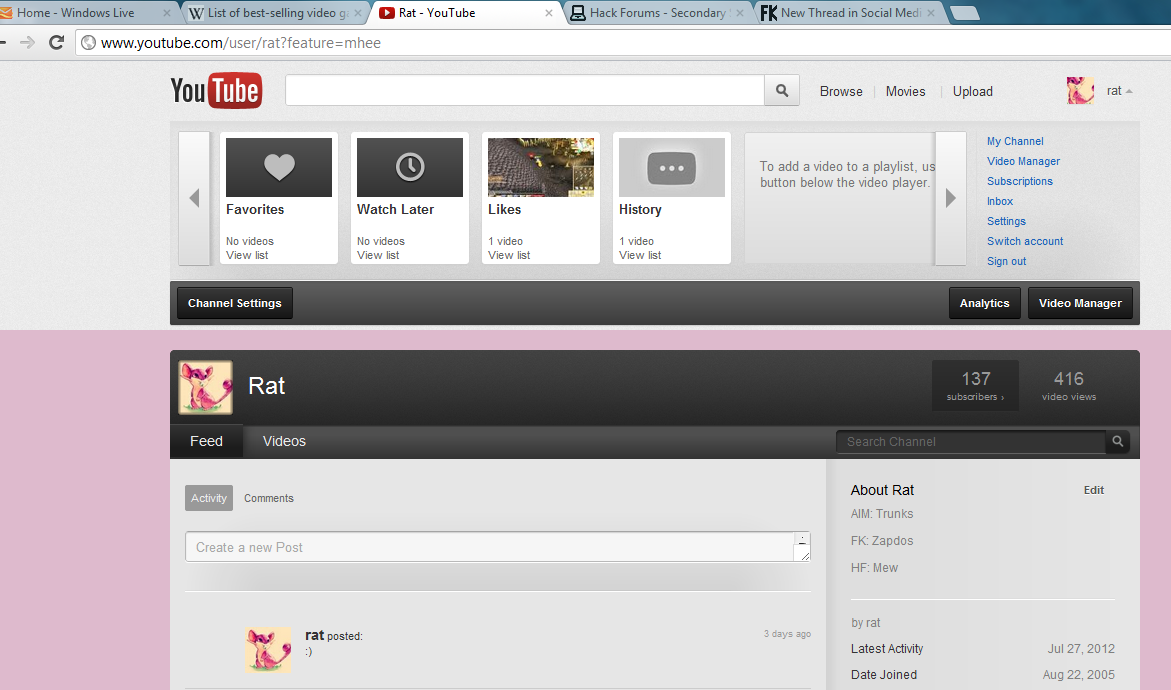Select the Videos channel tab
This screenshot has height=690, width=1171.
284,441
